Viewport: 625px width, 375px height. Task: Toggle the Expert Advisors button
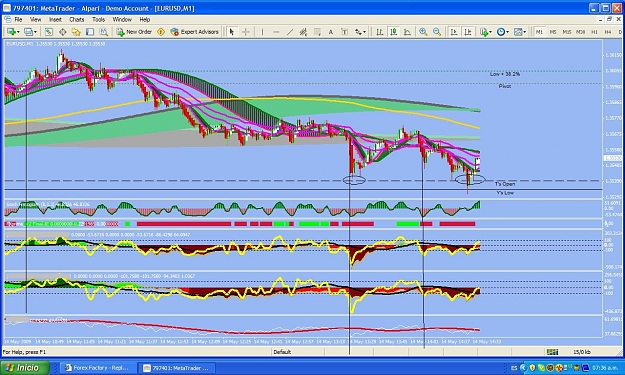click(x=195, y=32)
